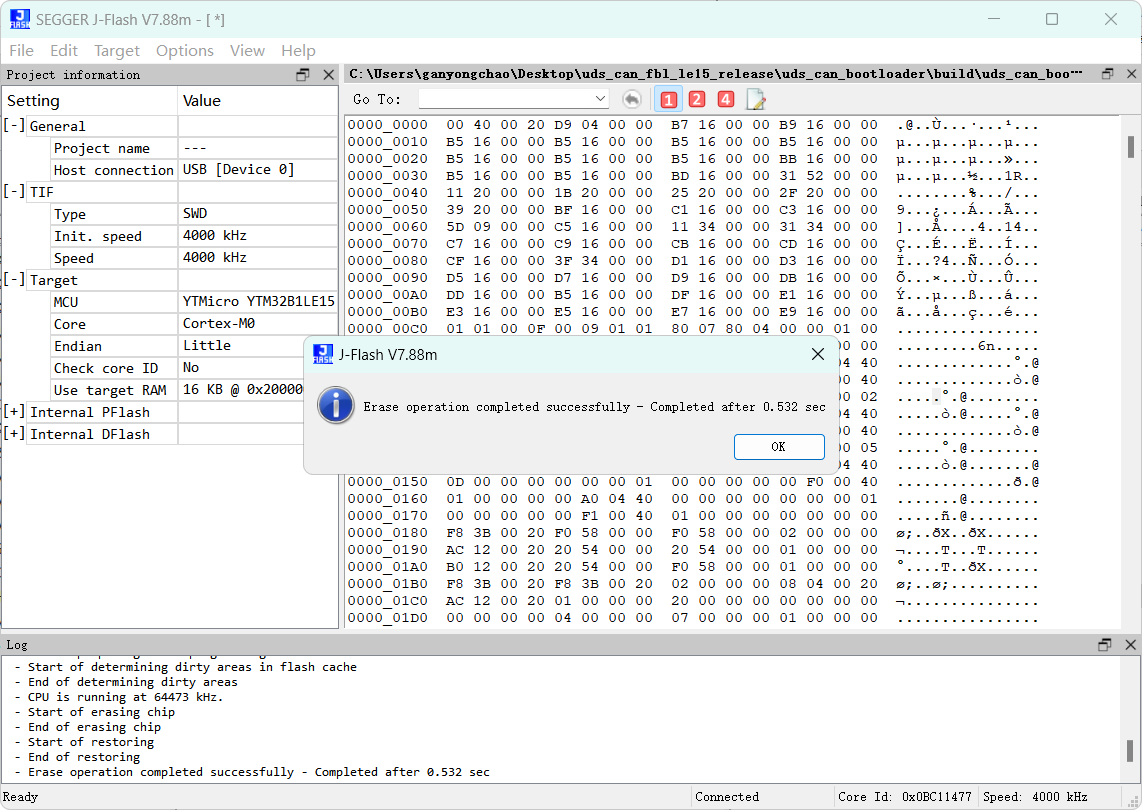Screen dimensions: 1142x810
Task: Click the Core Id status bar entry
Action: pos(905,797)
